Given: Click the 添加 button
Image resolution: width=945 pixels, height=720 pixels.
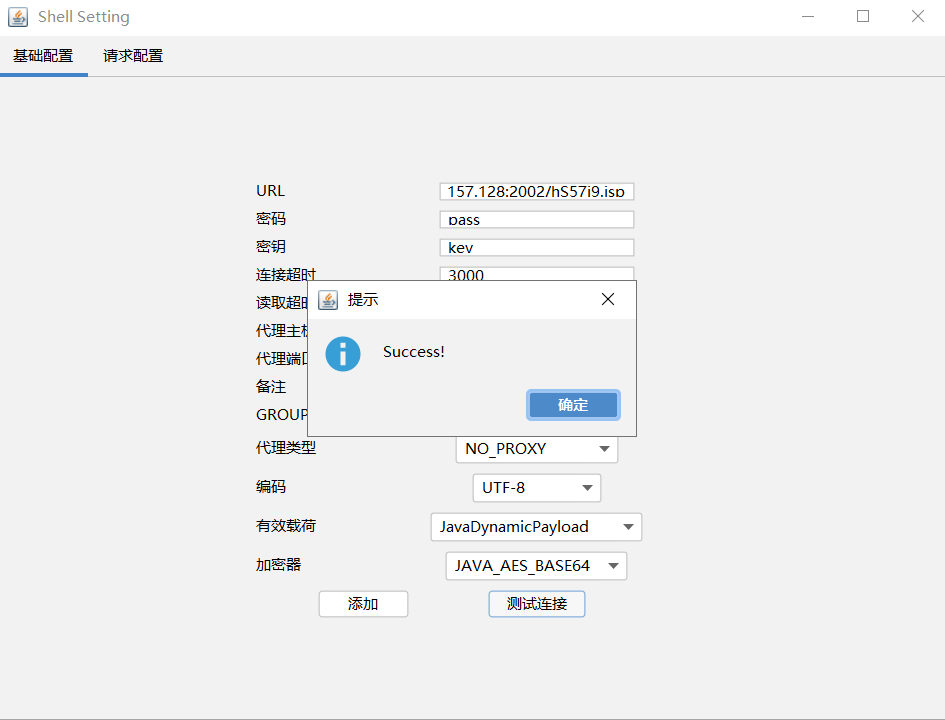Looking at the screenshot, I should 363,604.
